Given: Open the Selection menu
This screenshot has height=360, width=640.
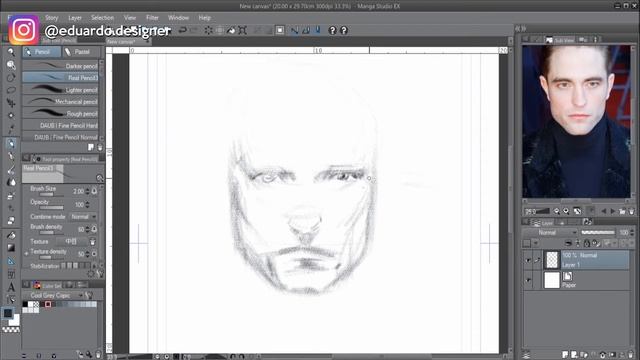Looking at the screenshot, I should (102, 18).
